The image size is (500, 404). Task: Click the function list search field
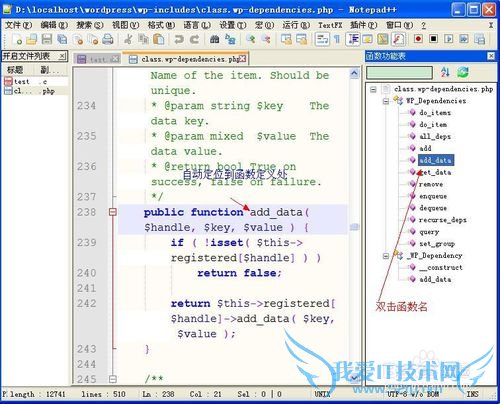click(x=399, y=72)
